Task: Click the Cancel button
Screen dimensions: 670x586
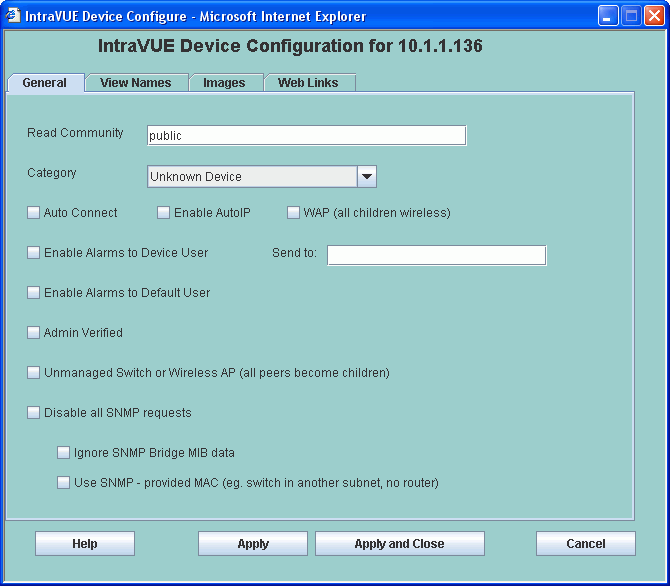Action: pos(586,544)
